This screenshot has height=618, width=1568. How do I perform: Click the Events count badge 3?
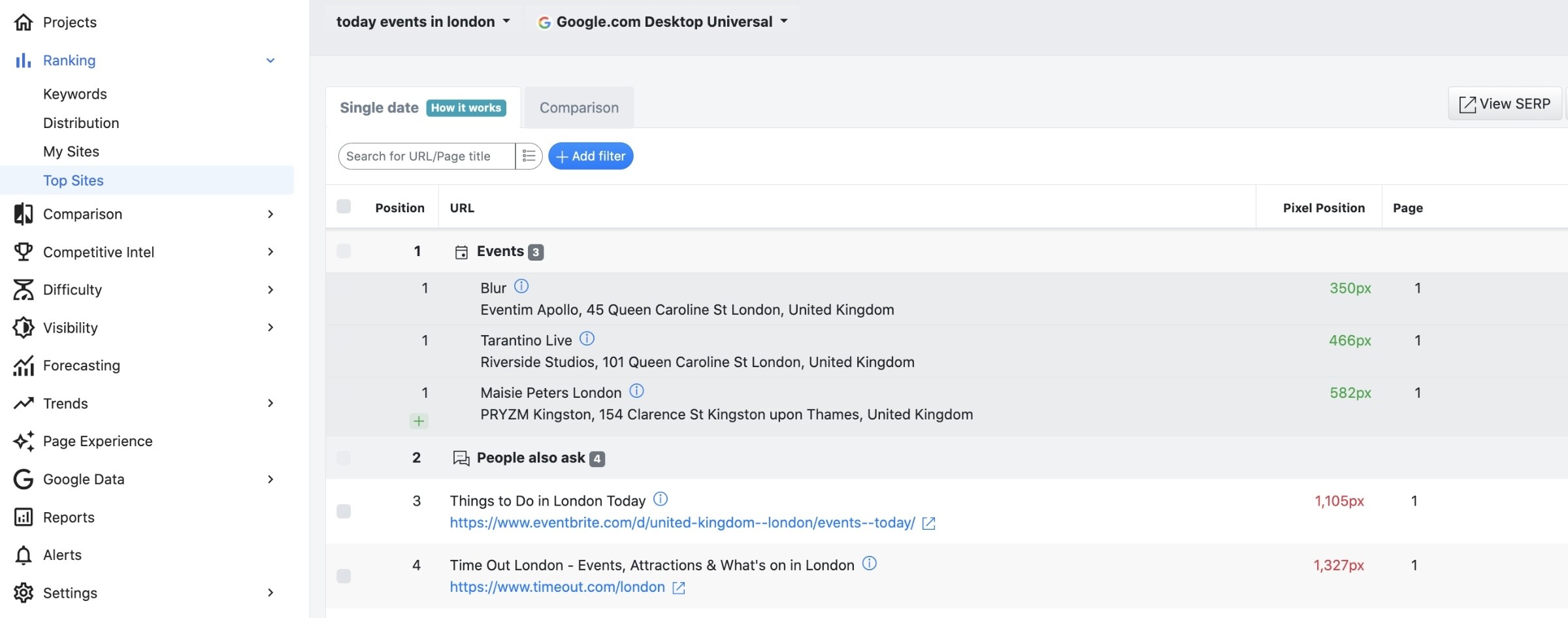coord(536,252)
